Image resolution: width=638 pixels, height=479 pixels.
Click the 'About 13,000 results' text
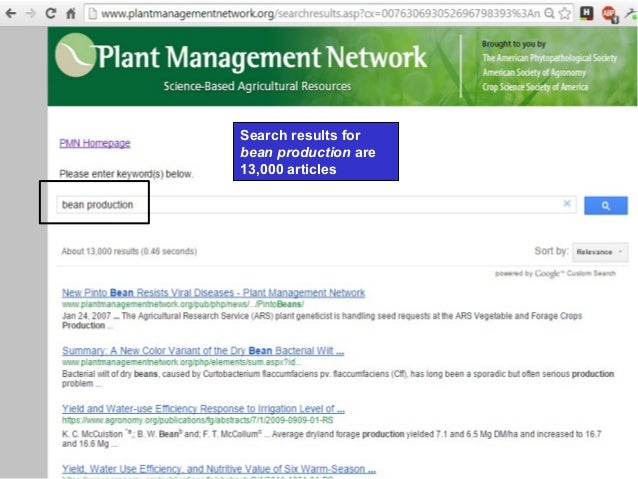click(129, 251)
